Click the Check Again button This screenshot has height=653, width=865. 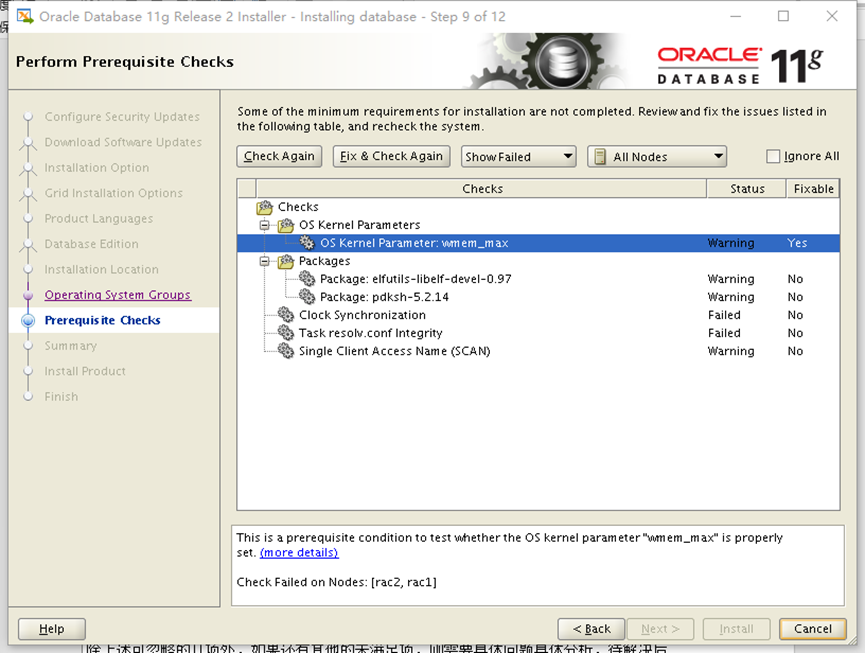pos(279,157)
